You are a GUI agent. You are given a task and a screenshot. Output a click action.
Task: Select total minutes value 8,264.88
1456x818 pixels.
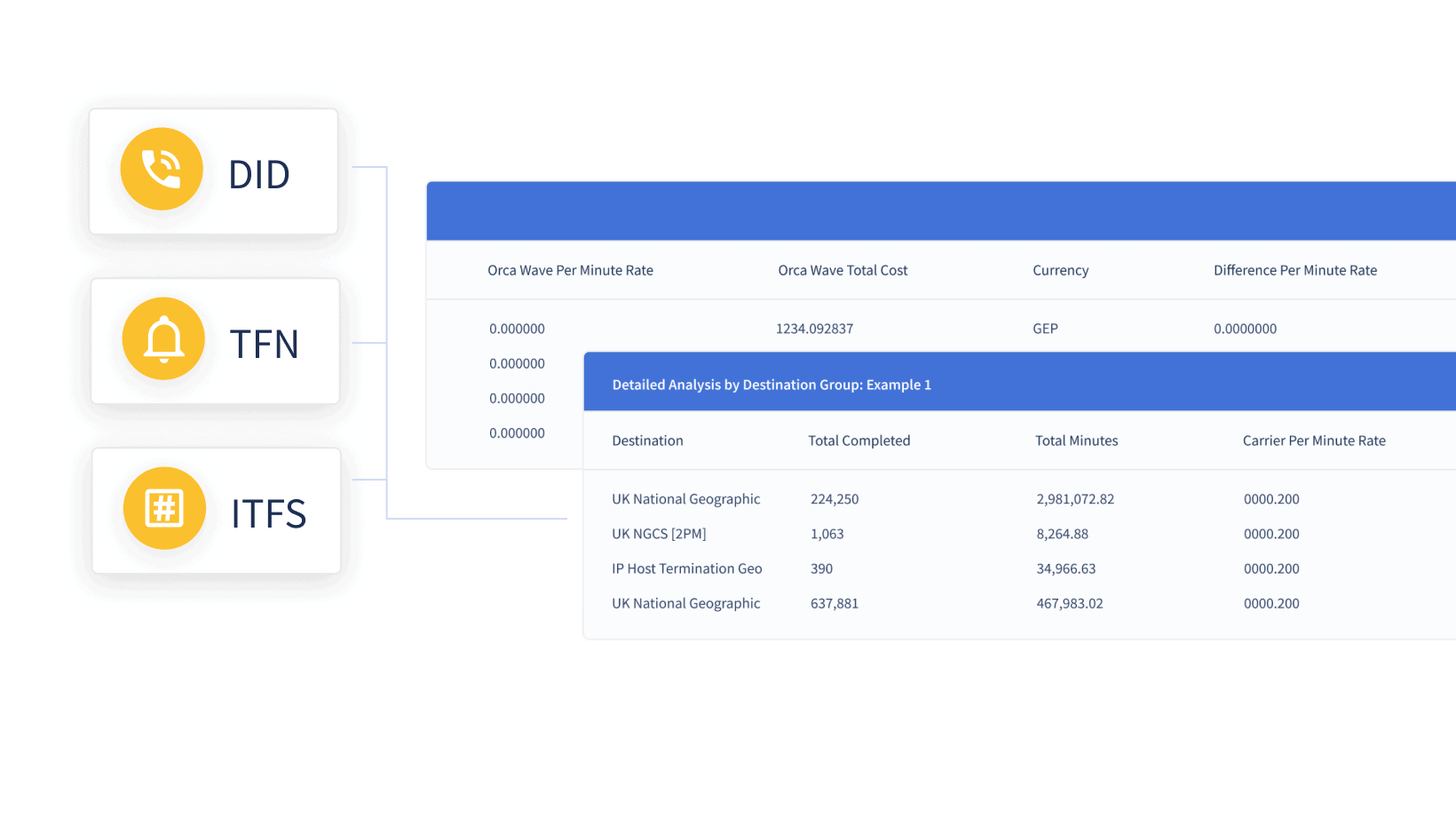[1062, 534]
